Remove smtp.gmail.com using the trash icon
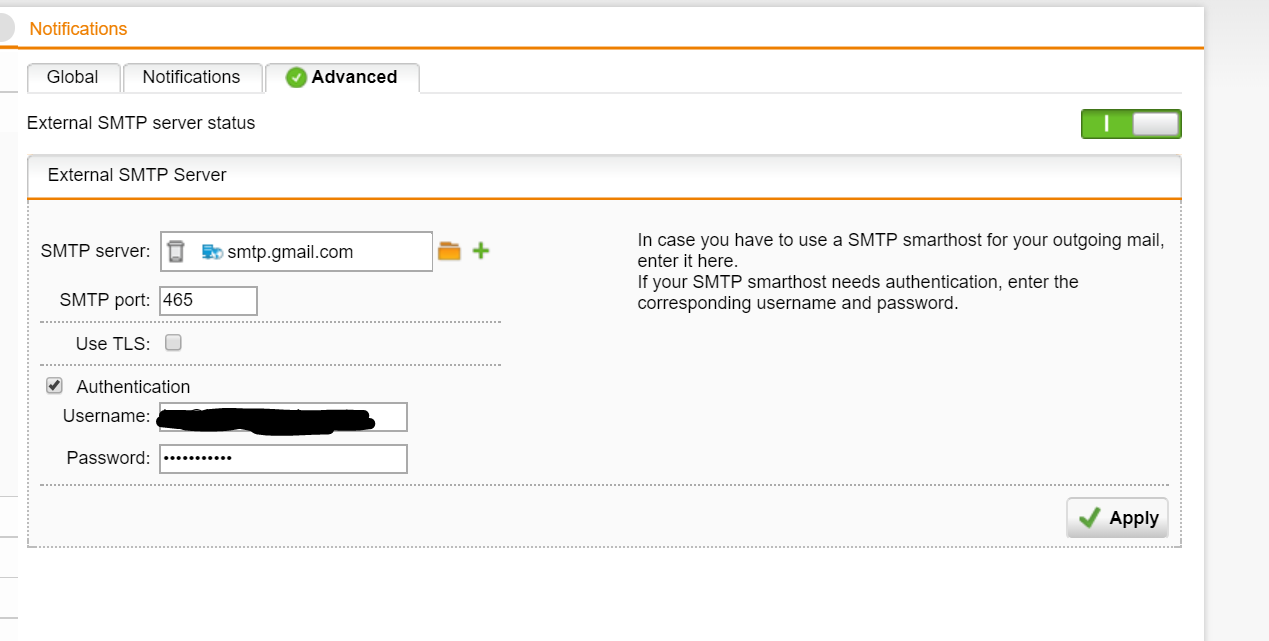The height and width of the screenshot is (641, 1269). [176, 251]
